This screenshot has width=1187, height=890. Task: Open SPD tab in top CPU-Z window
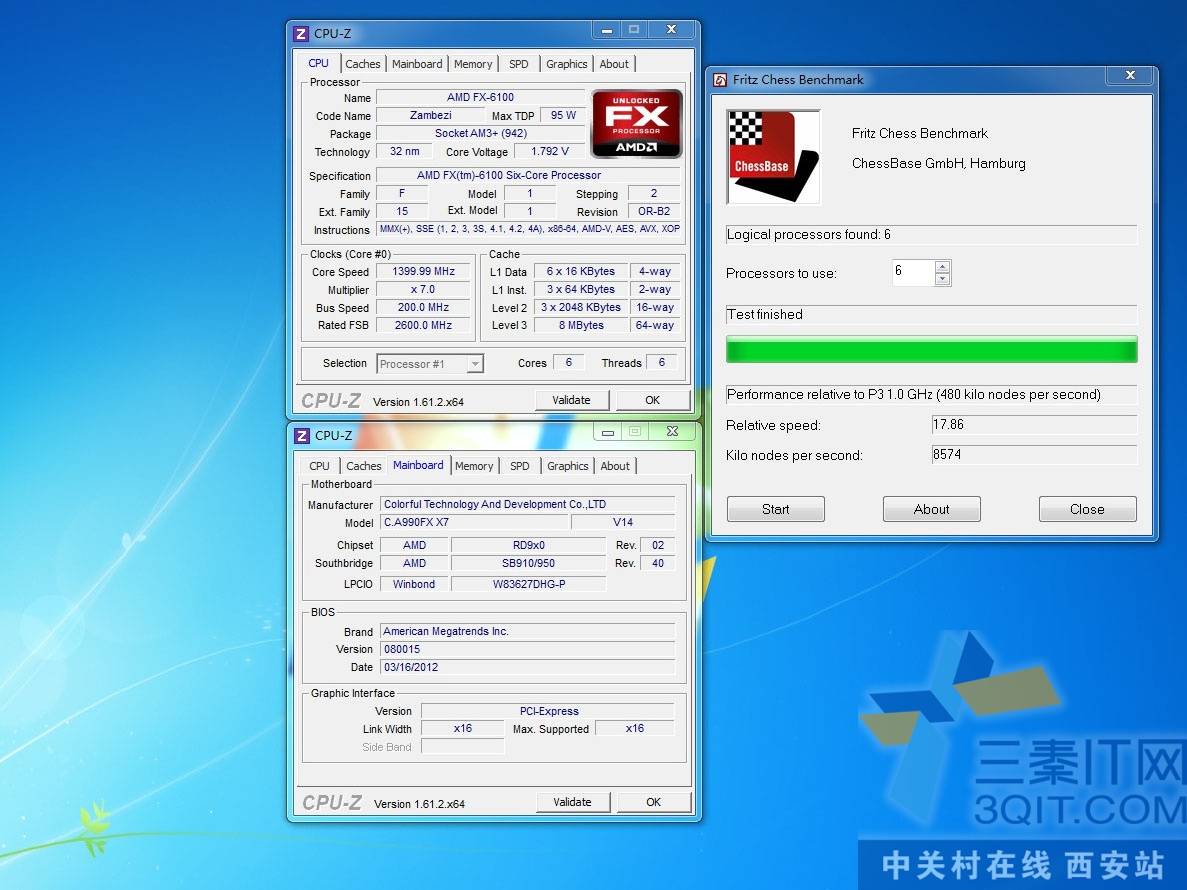519,64
